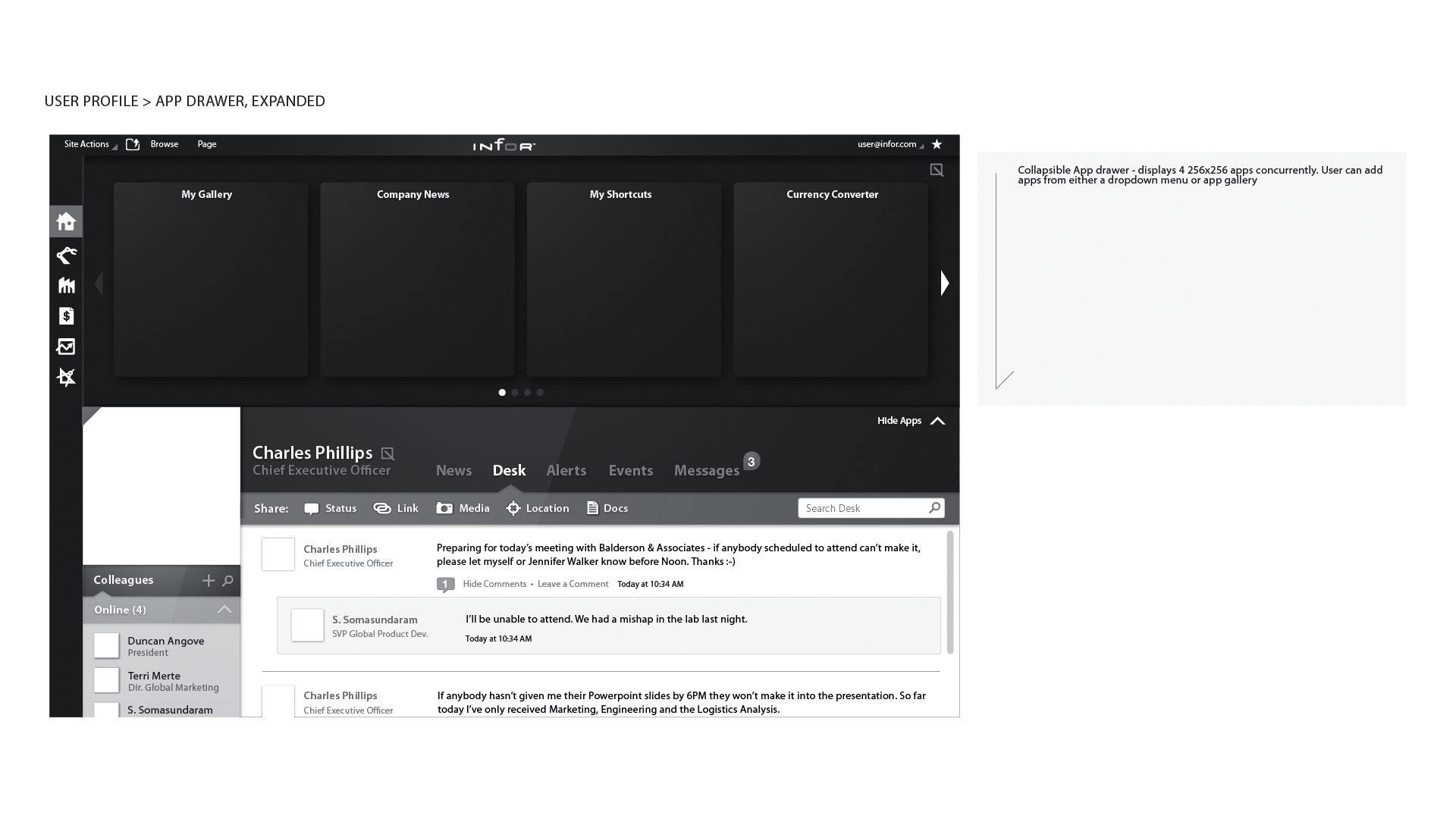The width and height of the screenshot is (1456, 819).
Task: Add a colleague with the plus icon
Action: coord(209,581)
